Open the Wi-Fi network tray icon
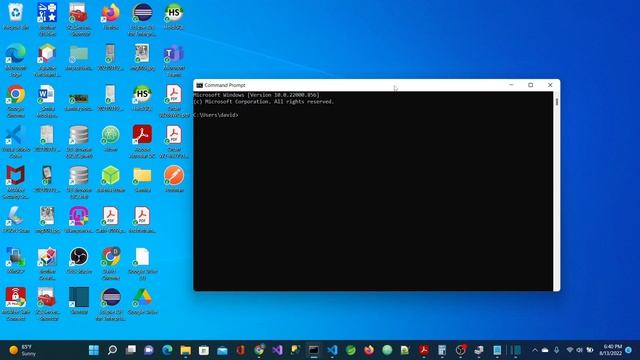The width and height of the screenshot is (640, 360). click(x=570, y=350)
